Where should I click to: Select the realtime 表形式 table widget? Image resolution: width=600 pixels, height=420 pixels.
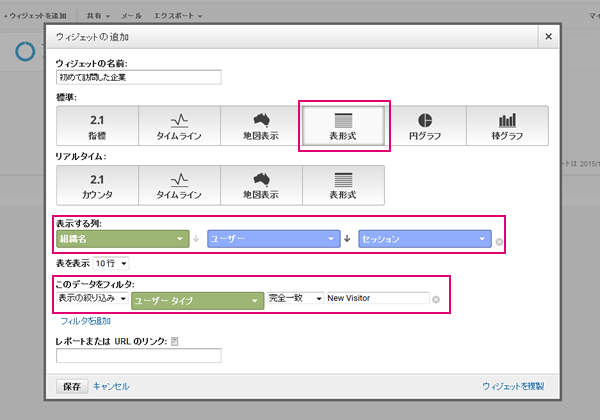pos(344,184)
